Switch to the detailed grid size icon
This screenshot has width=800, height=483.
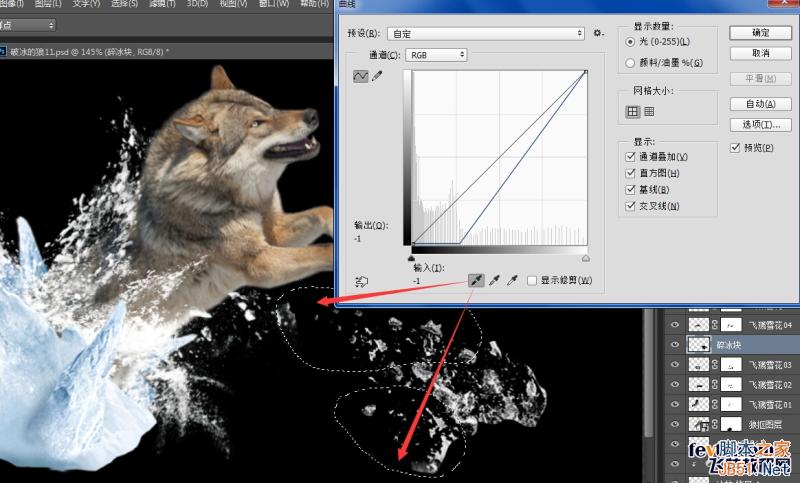click(x=649, y=111)
